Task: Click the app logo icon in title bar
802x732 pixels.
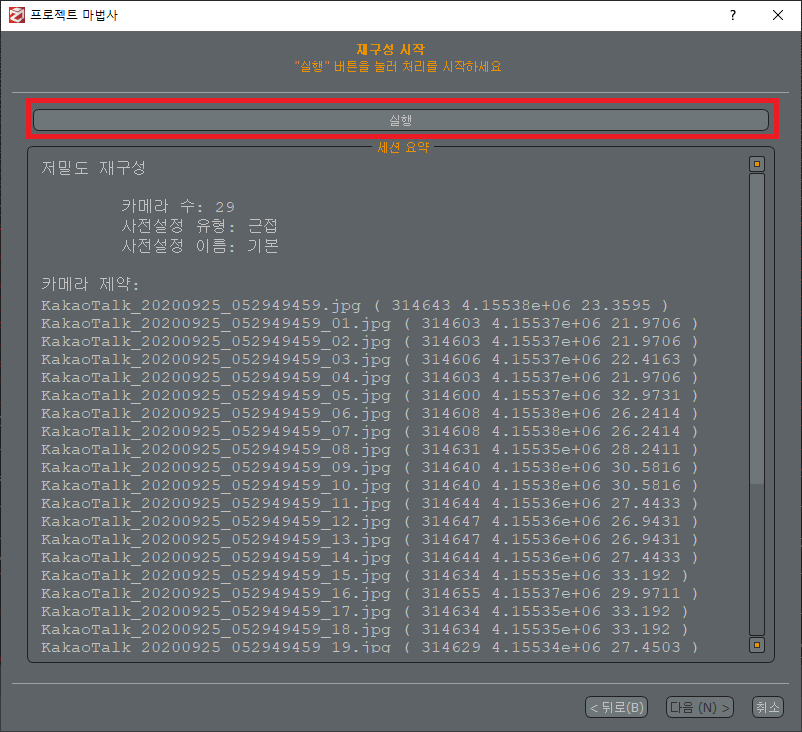Action: (x=16, y=15)
